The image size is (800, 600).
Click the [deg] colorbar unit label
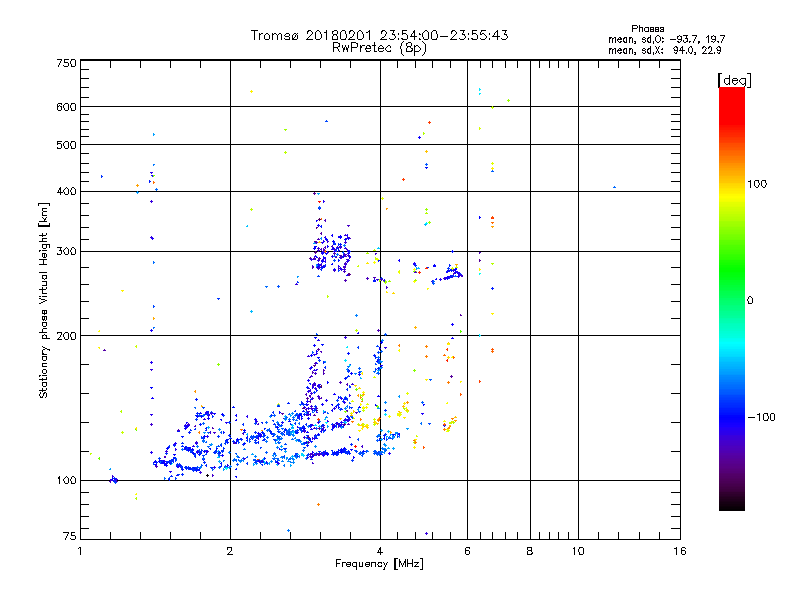(x=734, y=80)
